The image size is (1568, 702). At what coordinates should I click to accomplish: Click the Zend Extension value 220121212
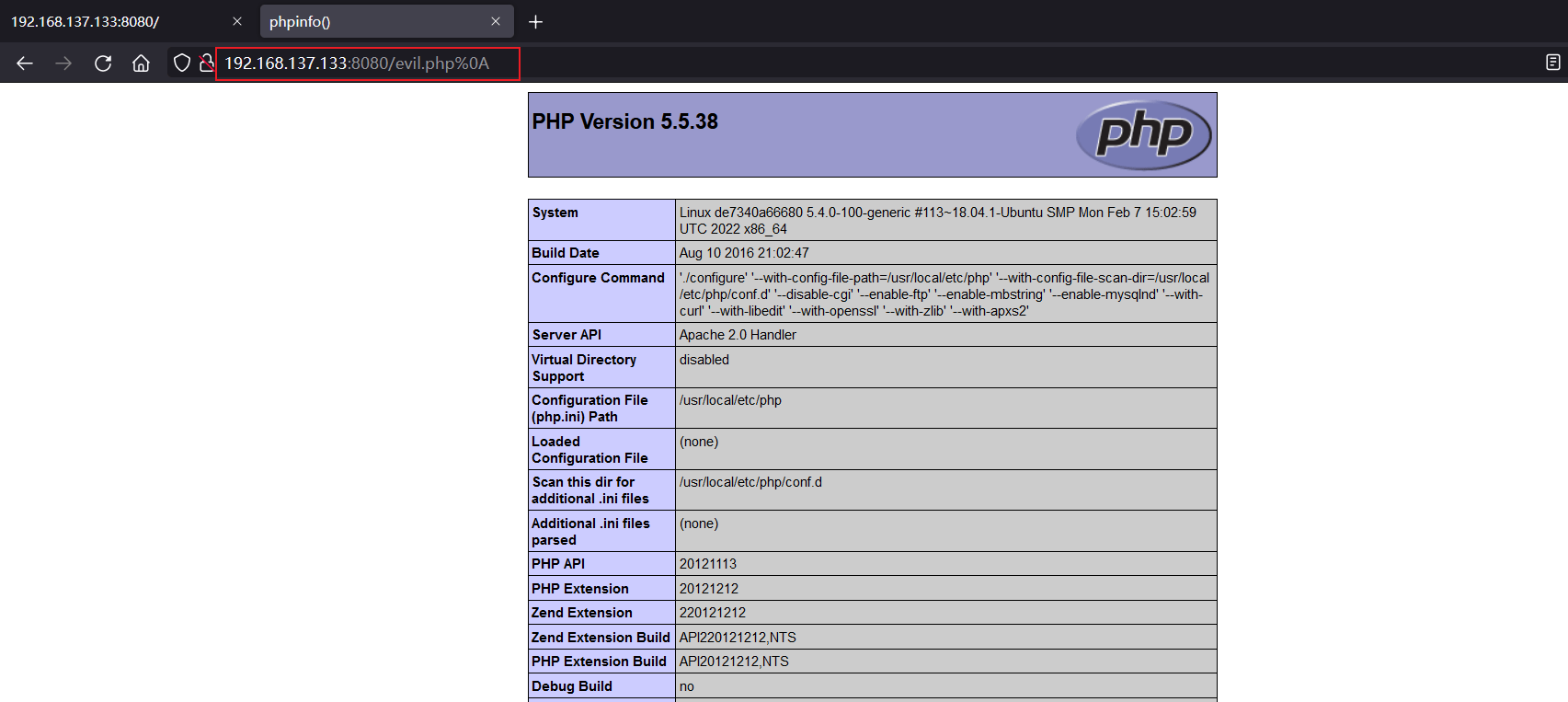pos(713,613)
